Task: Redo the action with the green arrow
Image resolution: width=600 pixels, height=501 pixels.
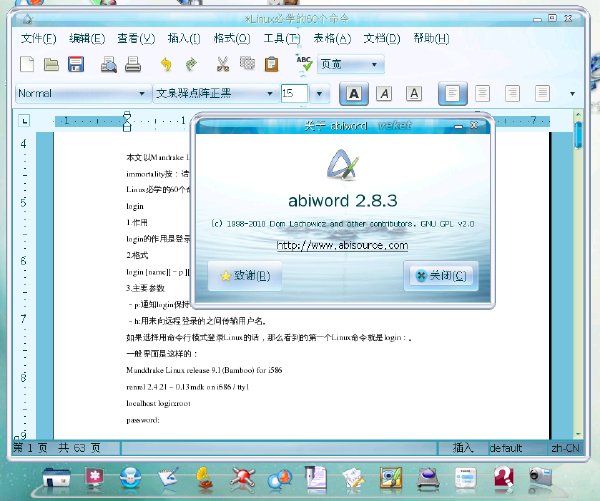Action: 191,64
